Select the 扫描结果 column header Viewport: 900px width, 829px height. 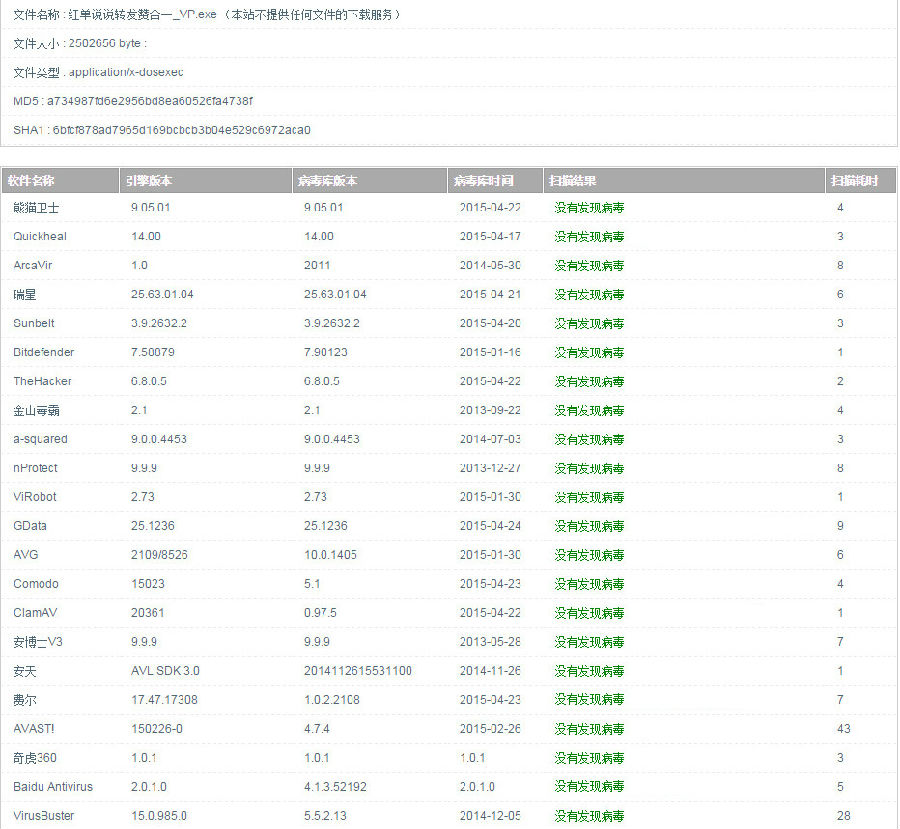pyautogui.click(x=684, y=181)
